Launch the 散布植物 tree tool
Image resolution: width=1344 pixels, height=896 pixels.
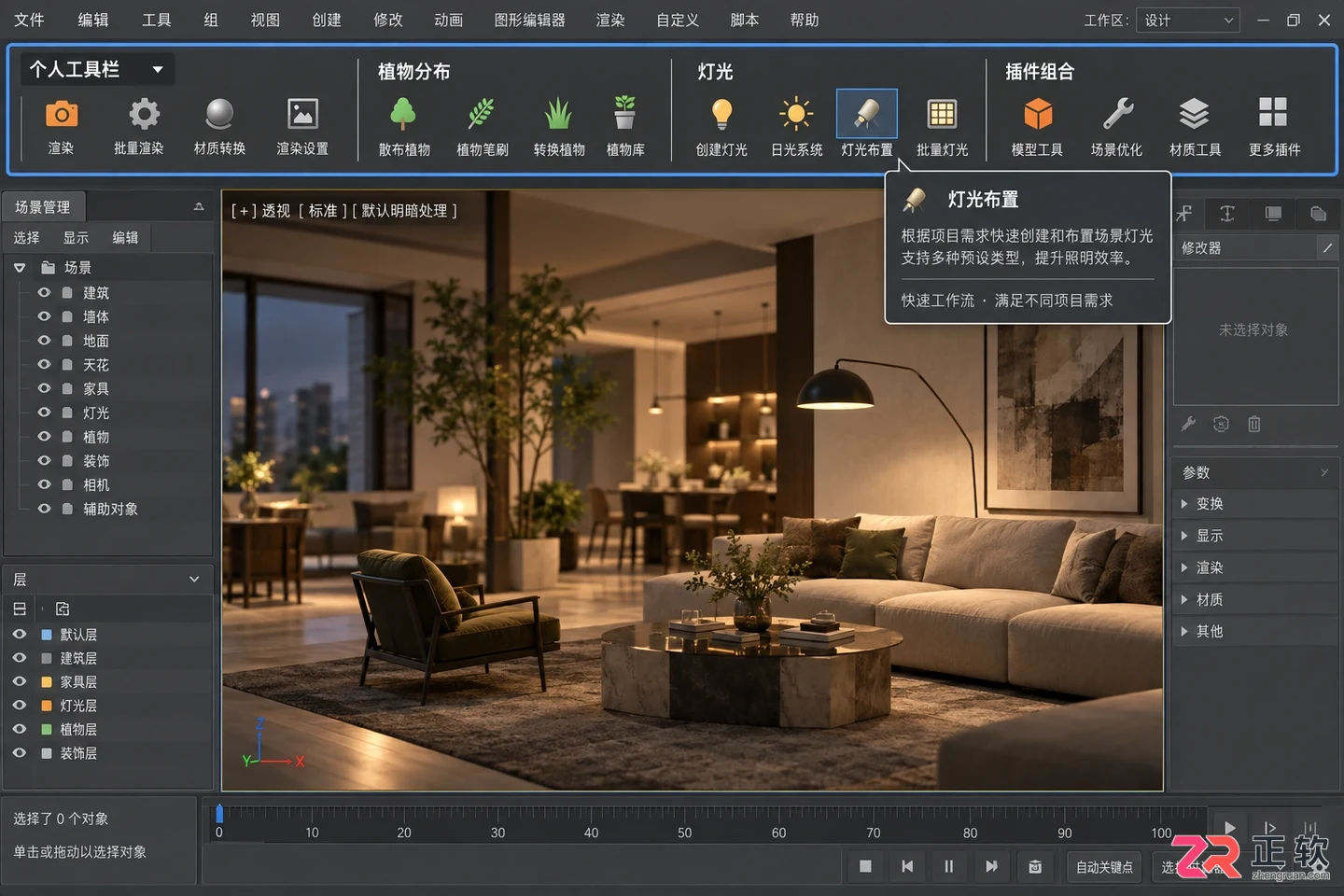[x=403, y=114]
